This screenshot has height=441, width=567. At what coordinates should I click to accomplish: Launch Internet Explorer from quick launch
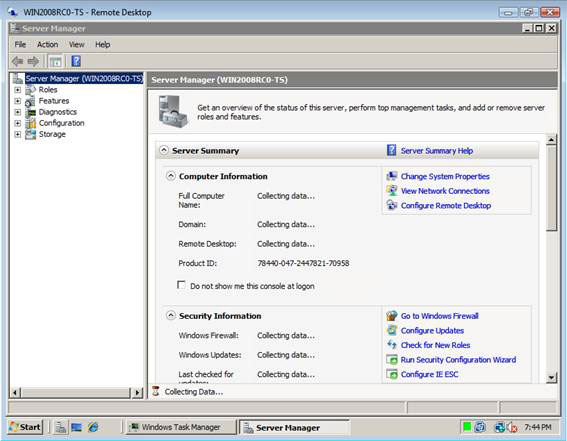click(93, 427)
